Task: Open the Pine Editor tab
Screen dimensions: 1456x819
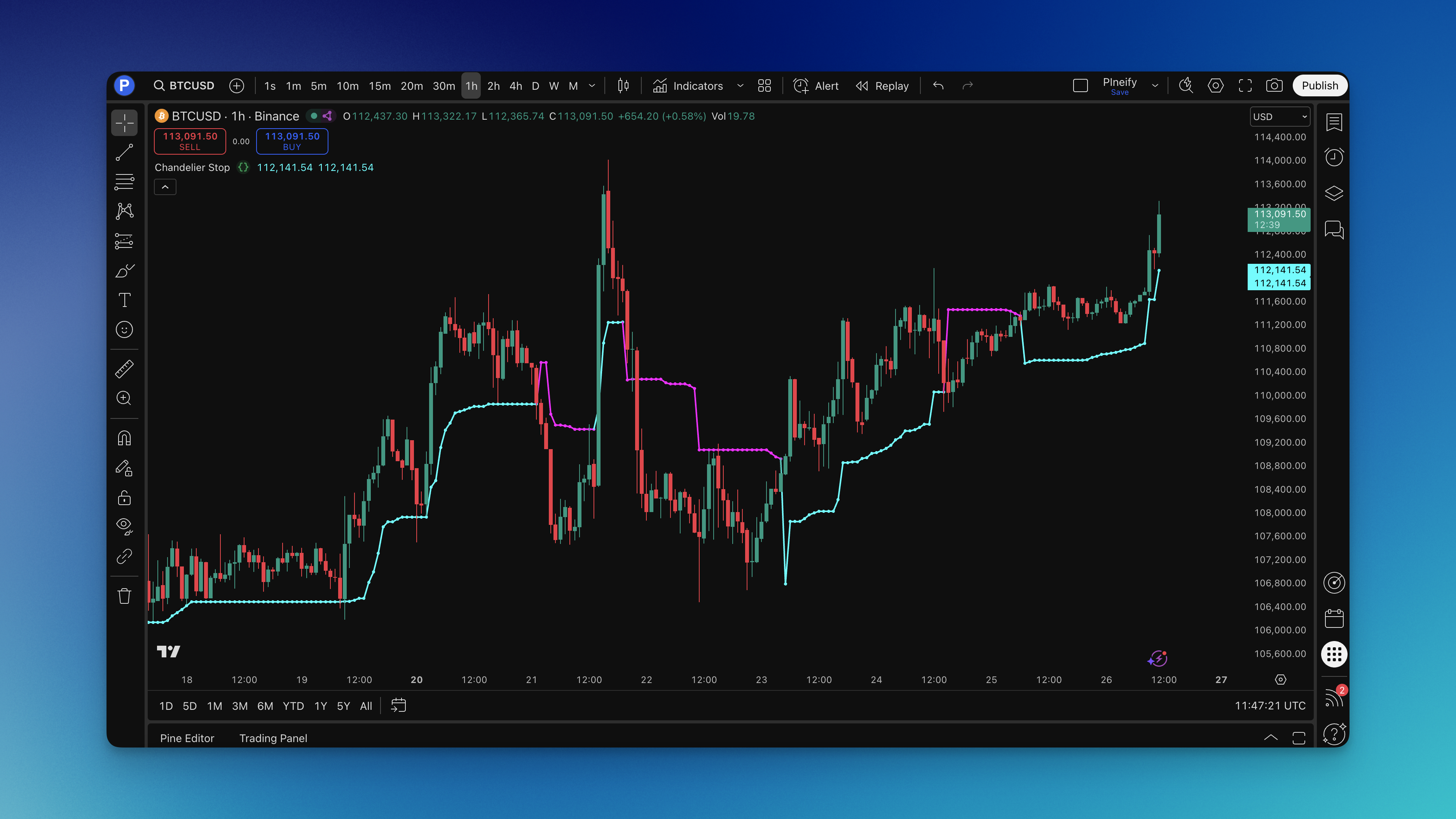Action: pos(187,738)
